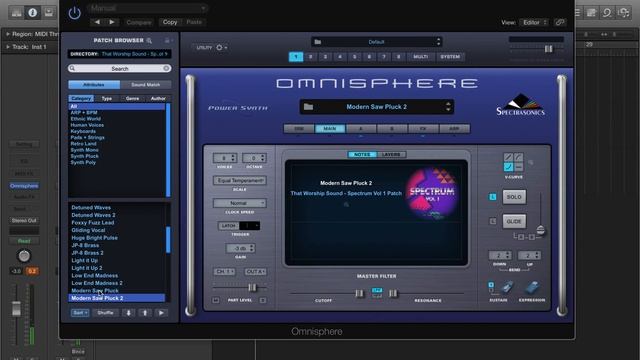Toggle the L button beside Solo
Image resolution: width=640 pixels, height=360 pixels.
click(493, 197)
